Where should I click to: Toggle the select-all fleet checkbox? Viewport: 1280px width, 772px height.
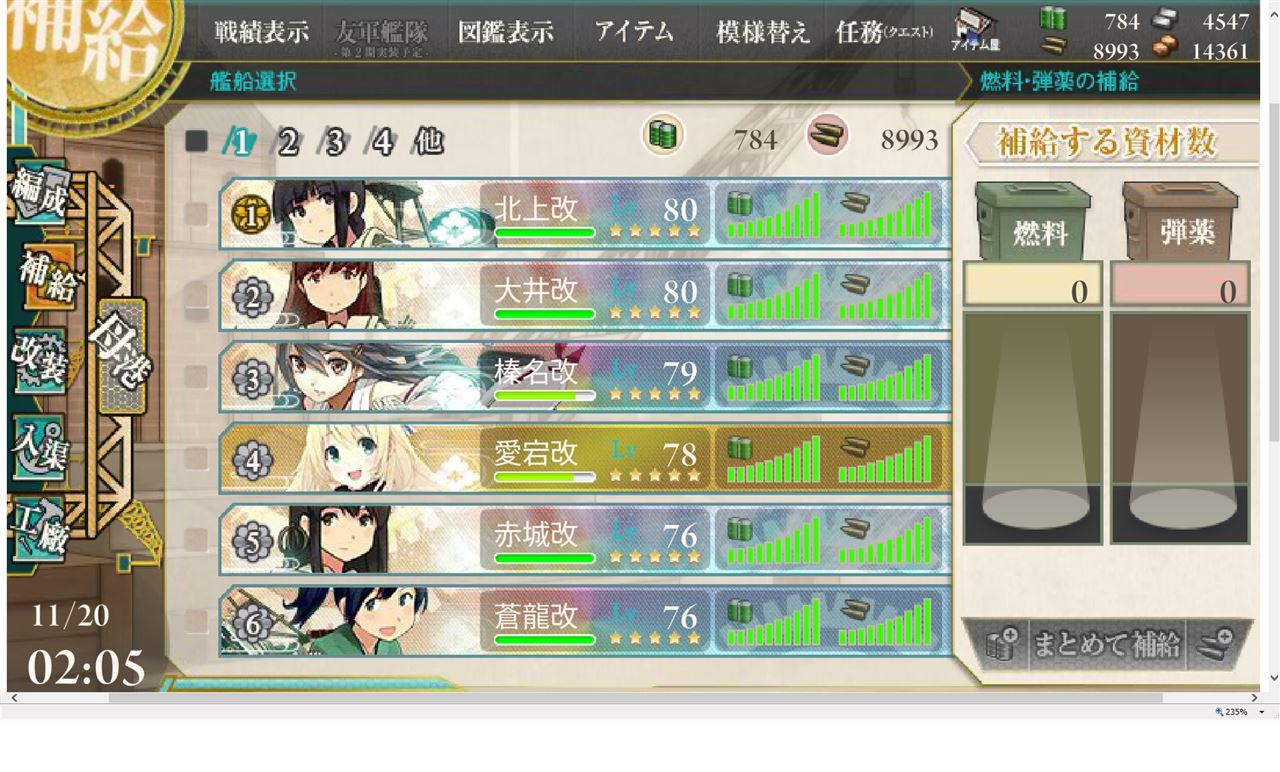pyautogui.click(x=196, y=141)
